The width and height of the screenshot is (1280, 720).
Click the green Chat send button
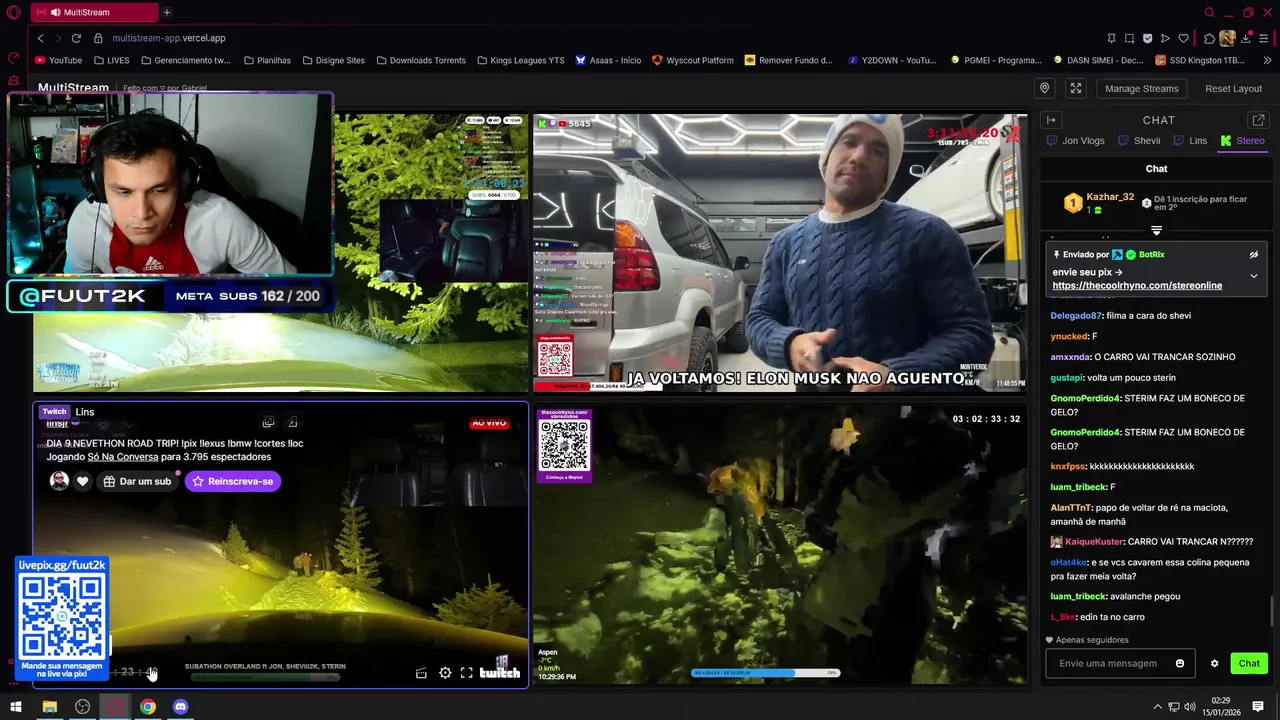click(x=1249, y=663)
